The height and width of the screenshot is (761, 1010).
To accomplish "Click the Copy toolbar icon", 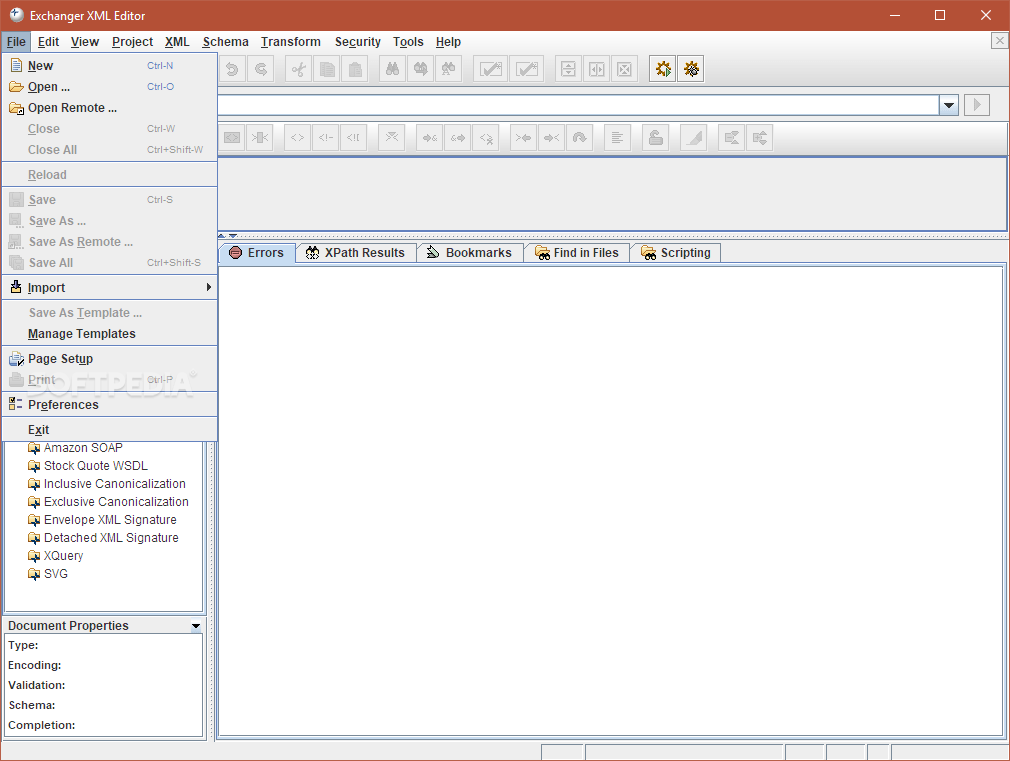I will 327,69.
